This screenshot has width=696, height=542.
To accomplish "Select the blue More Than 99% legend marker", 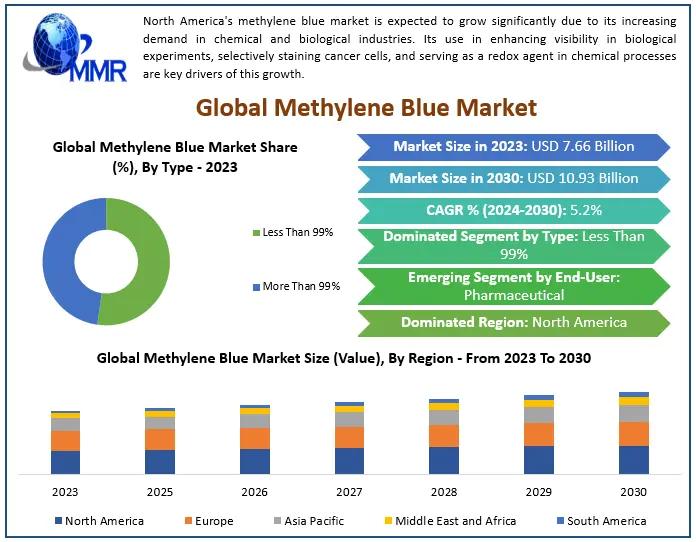I will pos(256,287).
